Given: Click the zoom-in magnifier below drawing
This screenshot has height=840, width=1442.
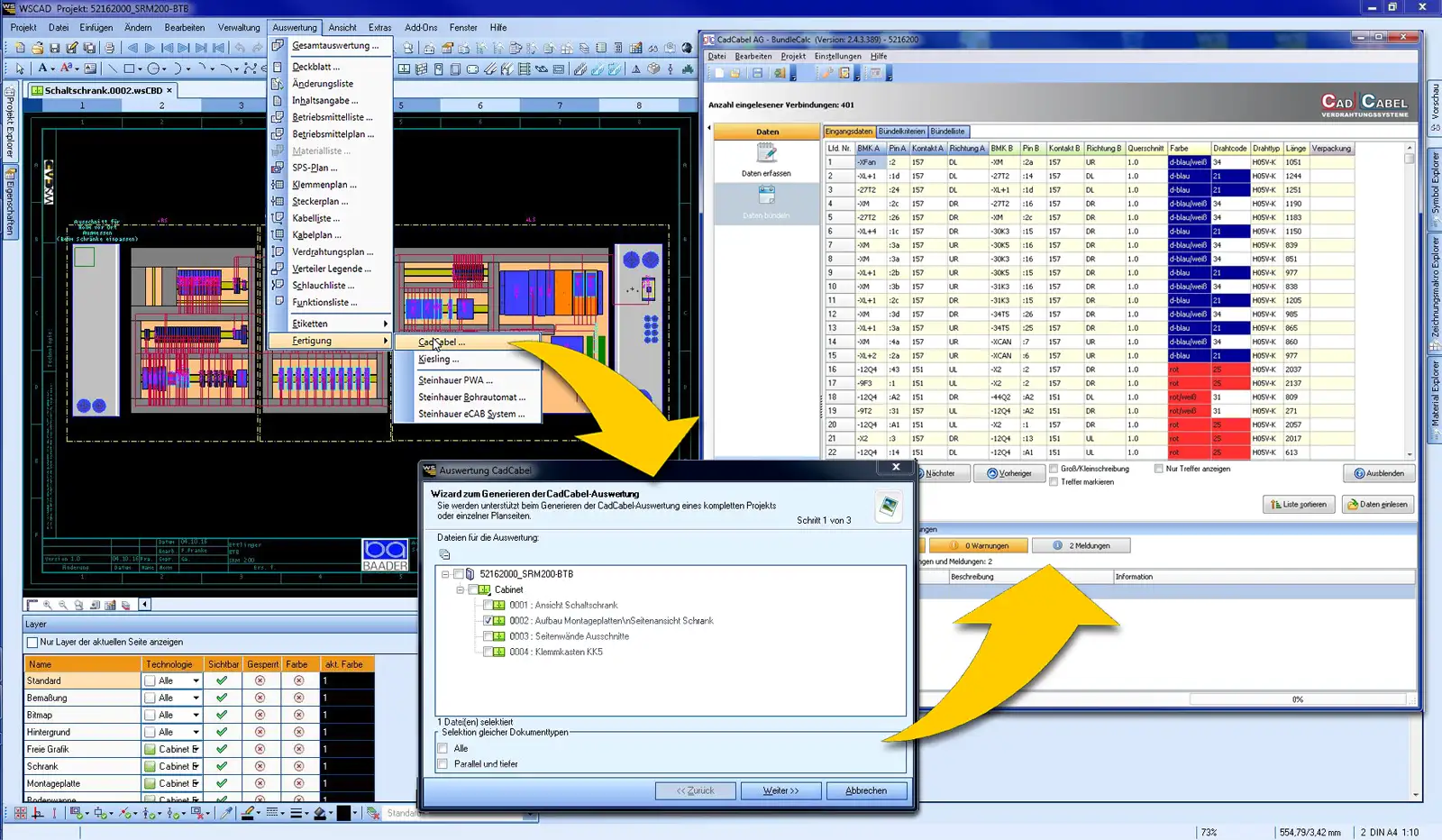Looking at the screenshot, I should pos(48,605).
